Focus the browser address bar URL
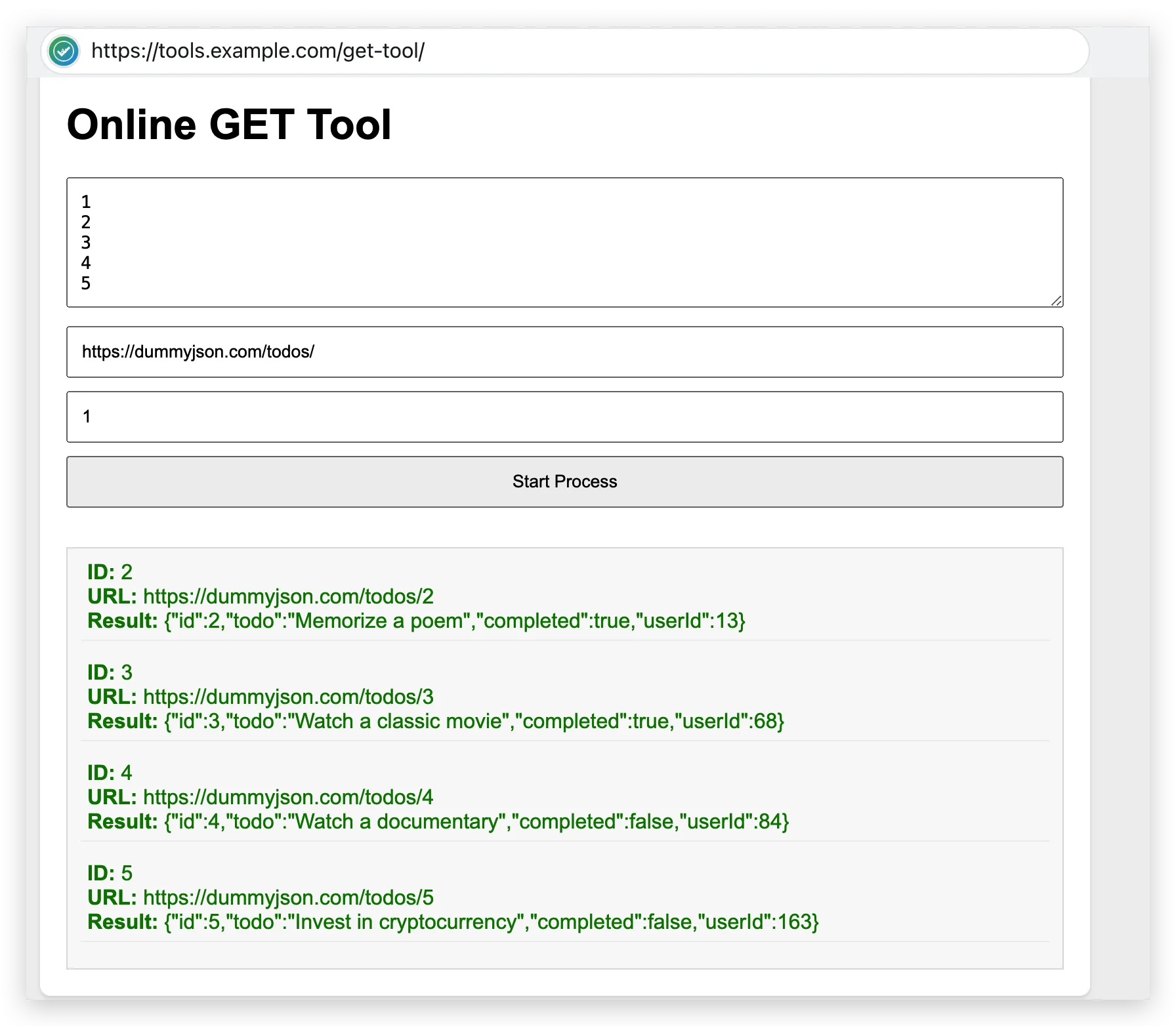 coord(257,51)
